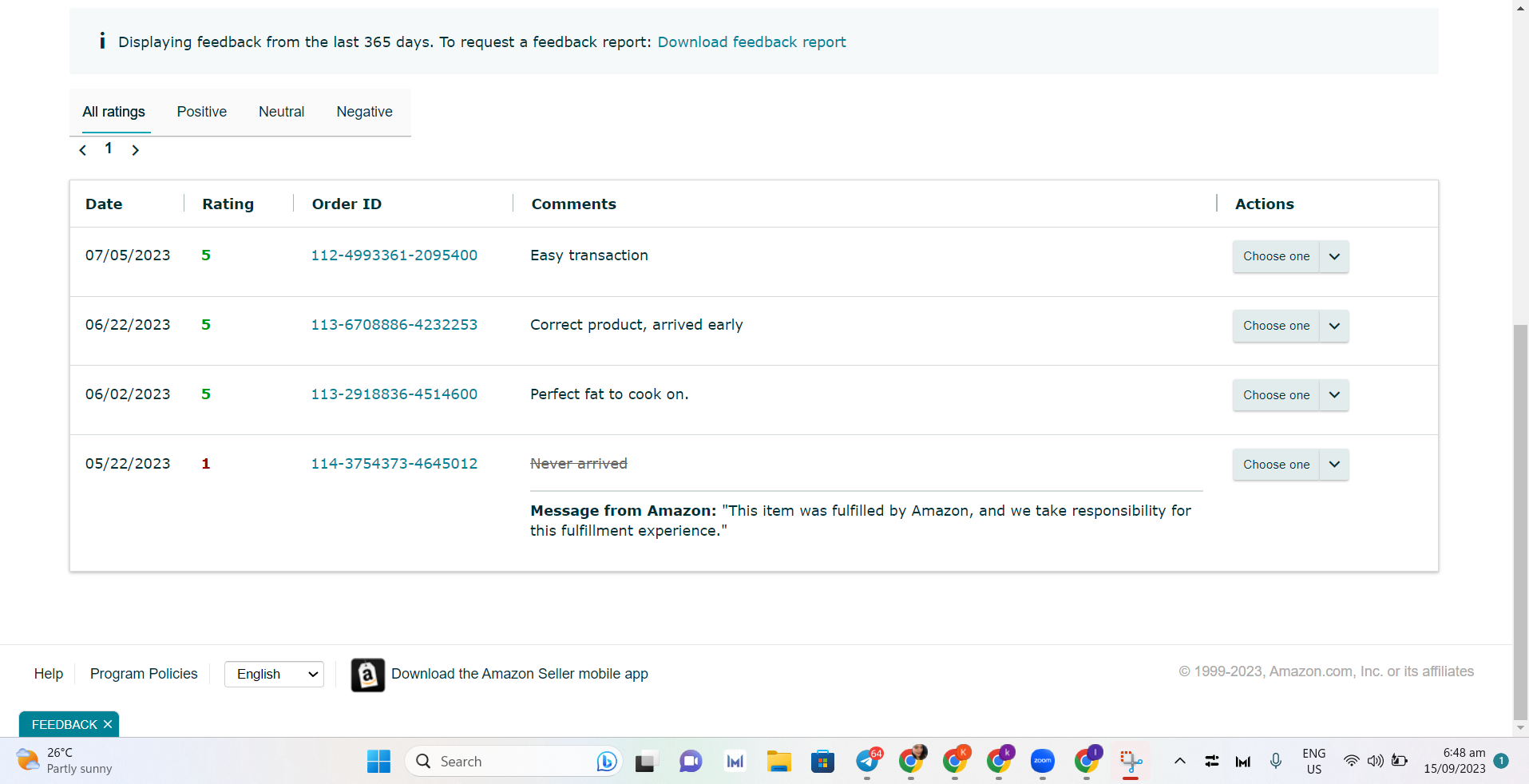Open order 112-4993361-2095400
This screenshot has height=784, width=1529.
coord(394,255)
